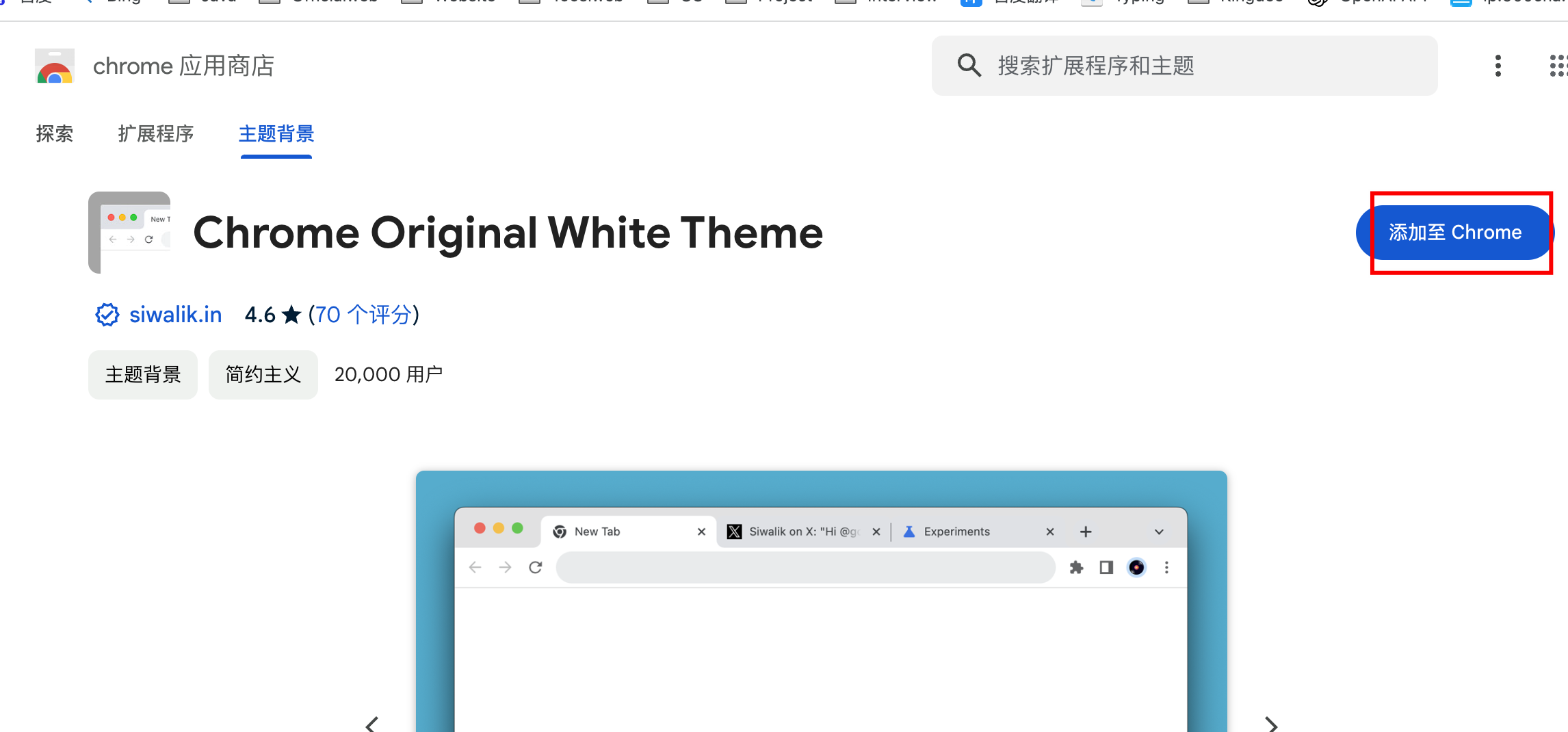Click the verified publisher badge icon
This screenshot has height=732, width=1568.
pyautogui.click(x=107, y=315)
